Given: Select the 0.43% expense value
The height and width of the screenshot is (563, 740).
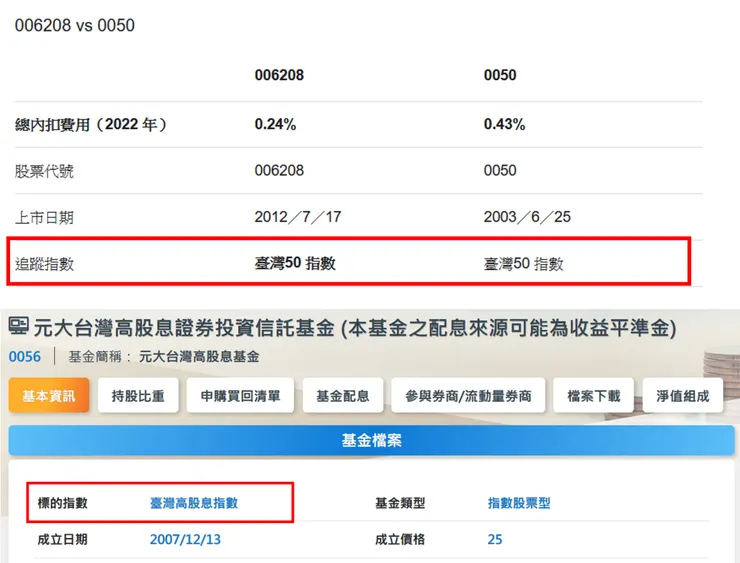Looking at the screenshot, I should 505,124.
